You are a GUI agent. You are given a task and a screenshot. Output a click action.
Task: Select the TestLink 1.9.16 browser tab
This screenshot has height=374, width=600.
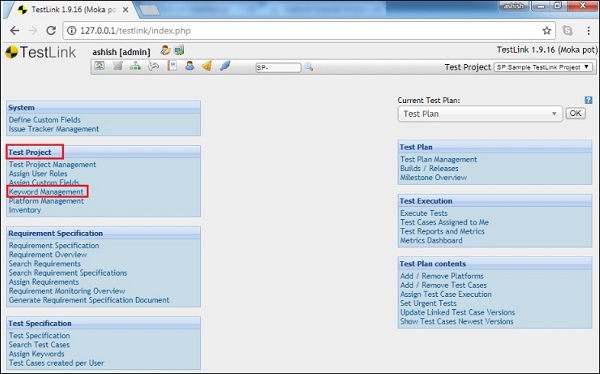coord(73,10)
